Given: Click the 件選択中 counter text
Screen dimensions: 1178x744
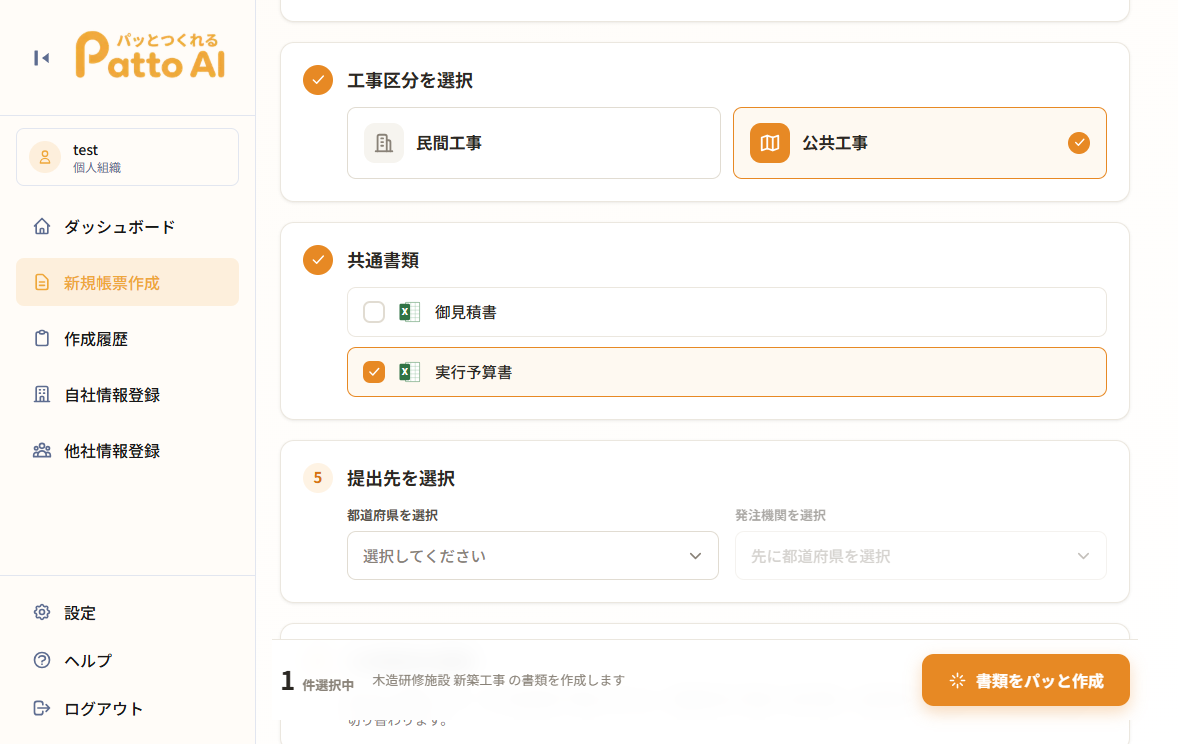Looking at the screenshot, I should 328,685.
